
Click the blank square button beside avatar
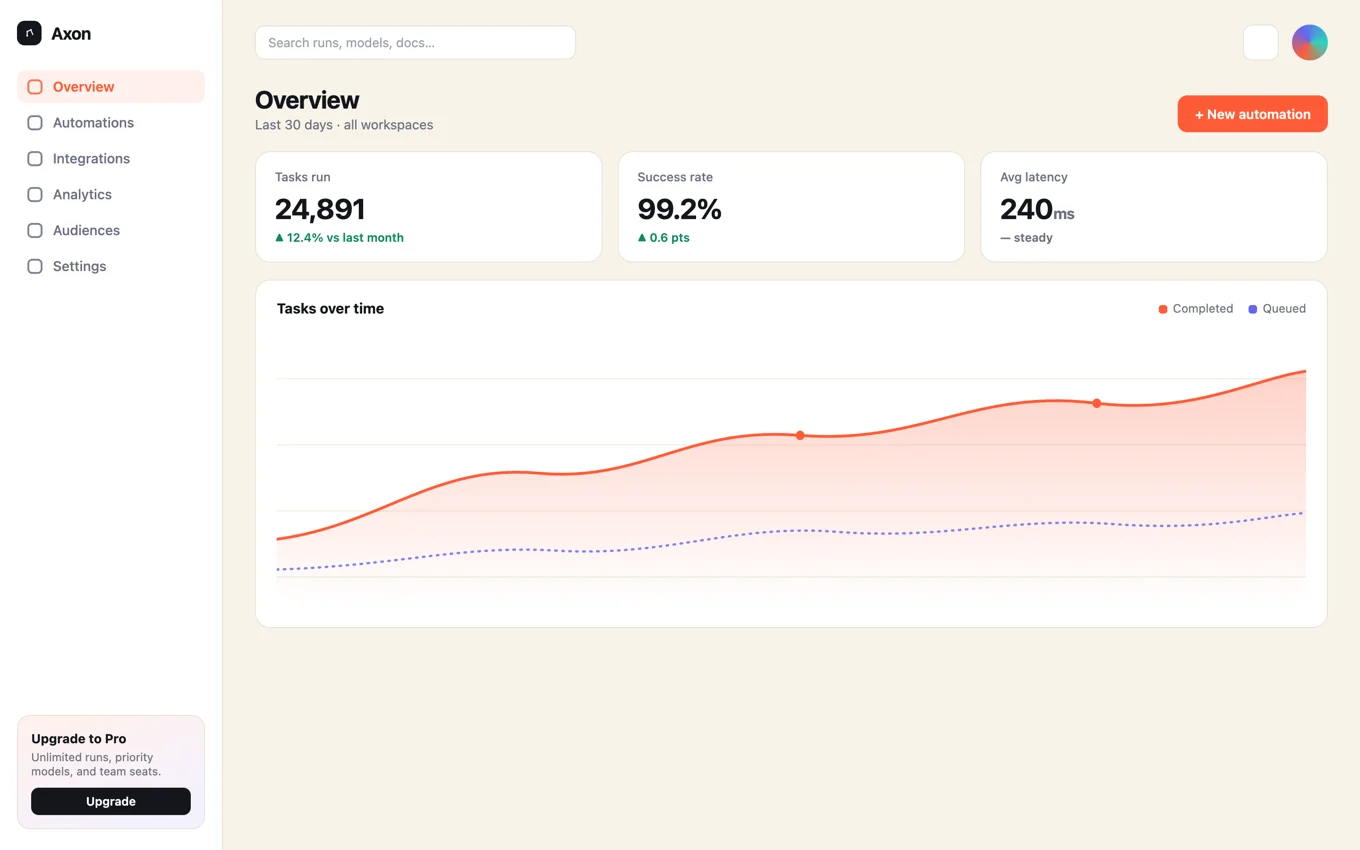(x=1260, y=43)
